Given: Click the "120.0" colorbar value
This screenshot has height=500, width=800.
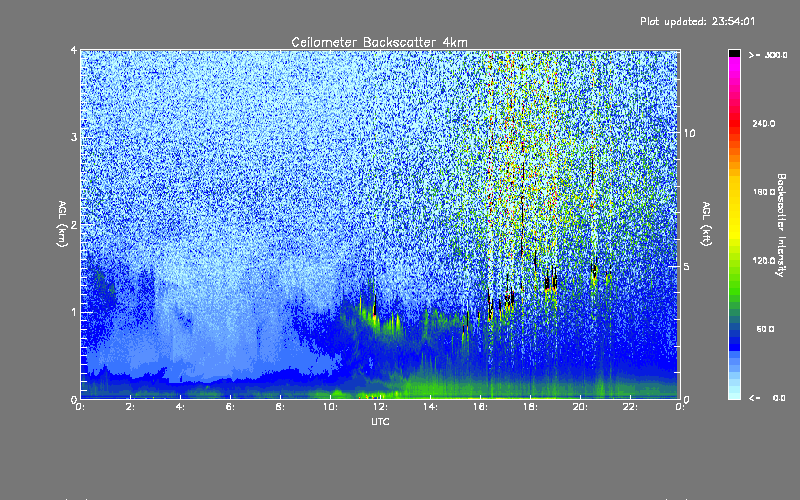Looking at the screenshot, I should tap(764, 261).
